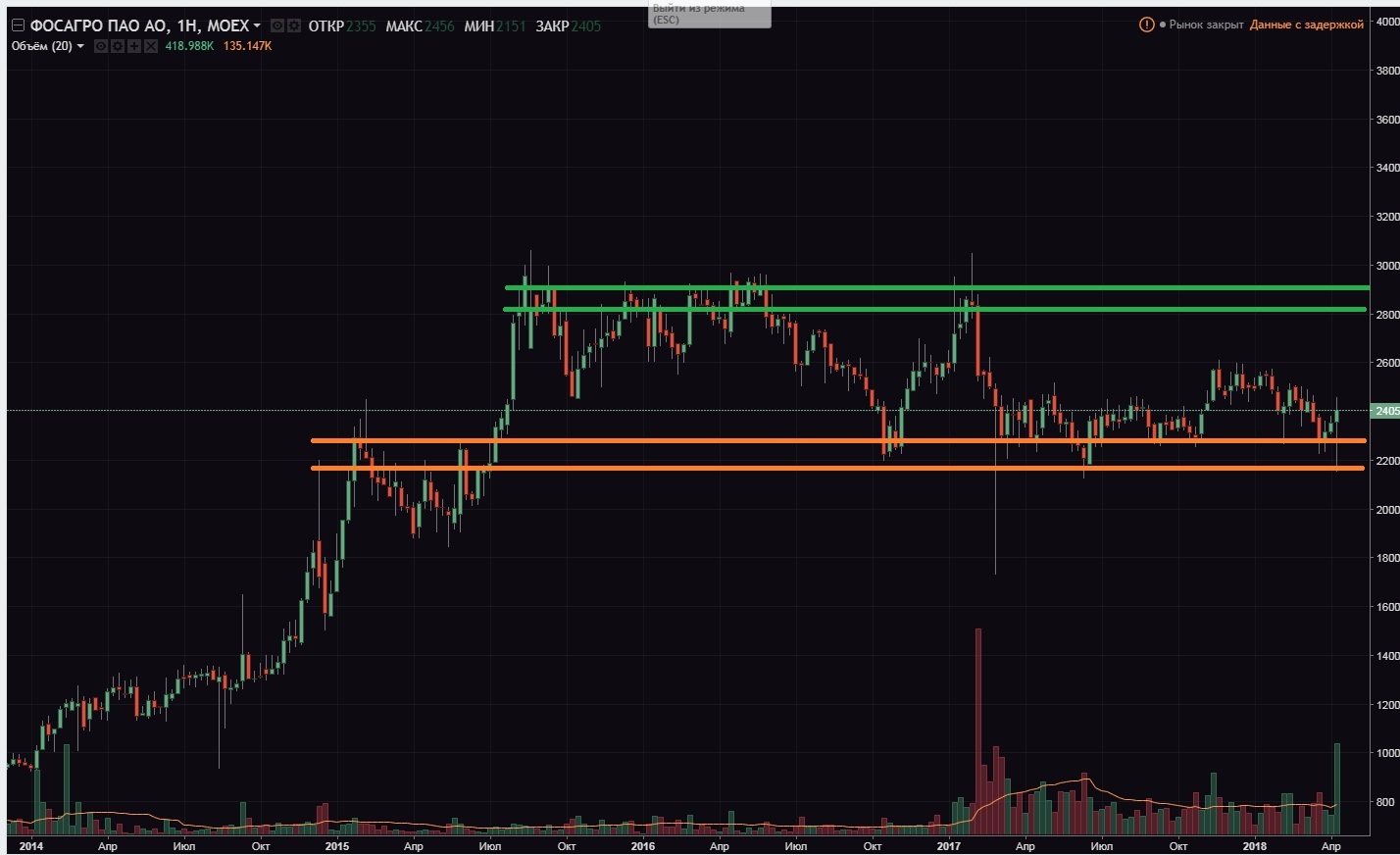Expand the Объём (20) indicator dropdown arrow
Screen dimensions: 1400x855
click(x=80, y=46)
